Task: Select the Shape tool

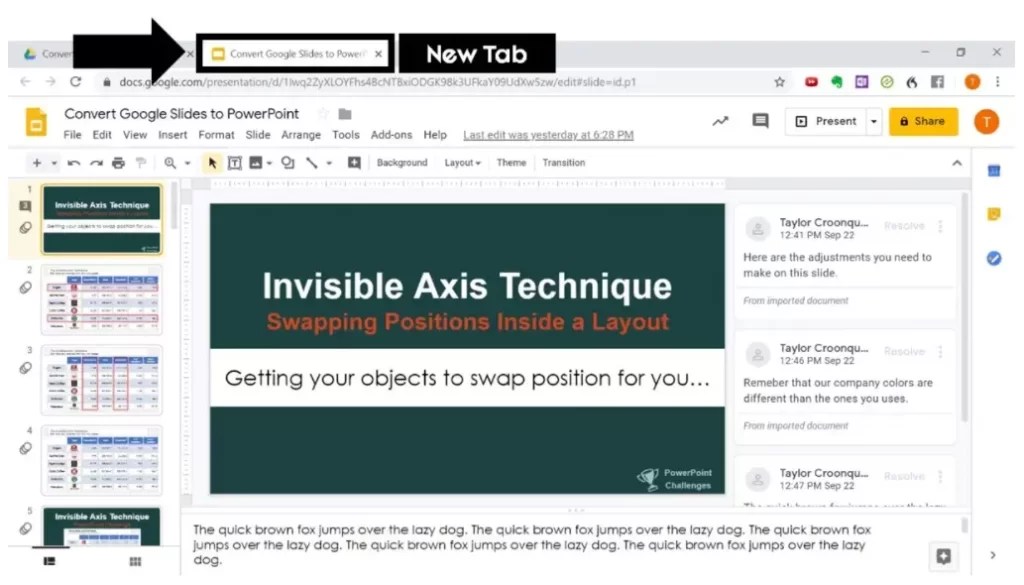Action: click(x=287, y=162)
